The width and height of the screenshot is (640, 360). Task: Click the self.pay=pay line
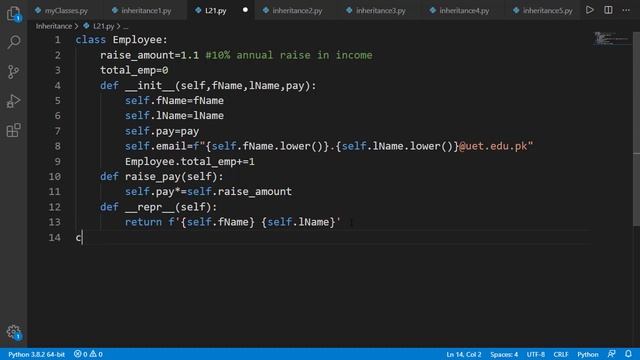point(162,131)
